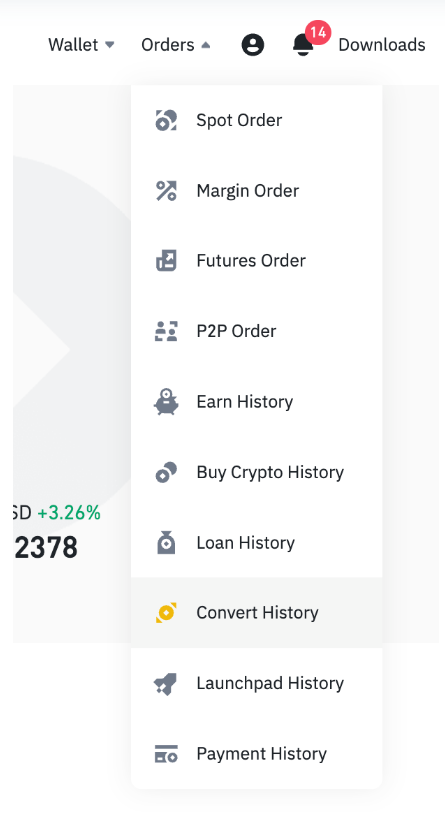The height and width of the screenshot is (816, 445).
Task: Click the Spot Order icon
Action: pyautogui.click(x=166, y=120)
